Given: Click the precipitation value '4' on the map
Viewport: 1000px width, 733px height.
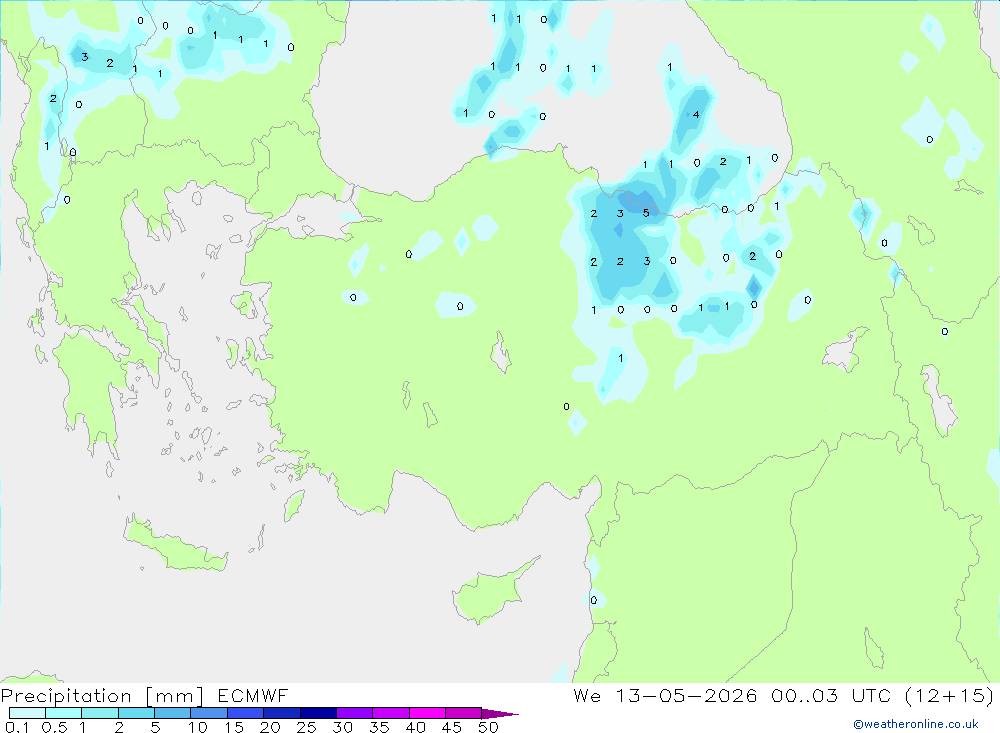Looking at the screenshot, I should [696, 115].
